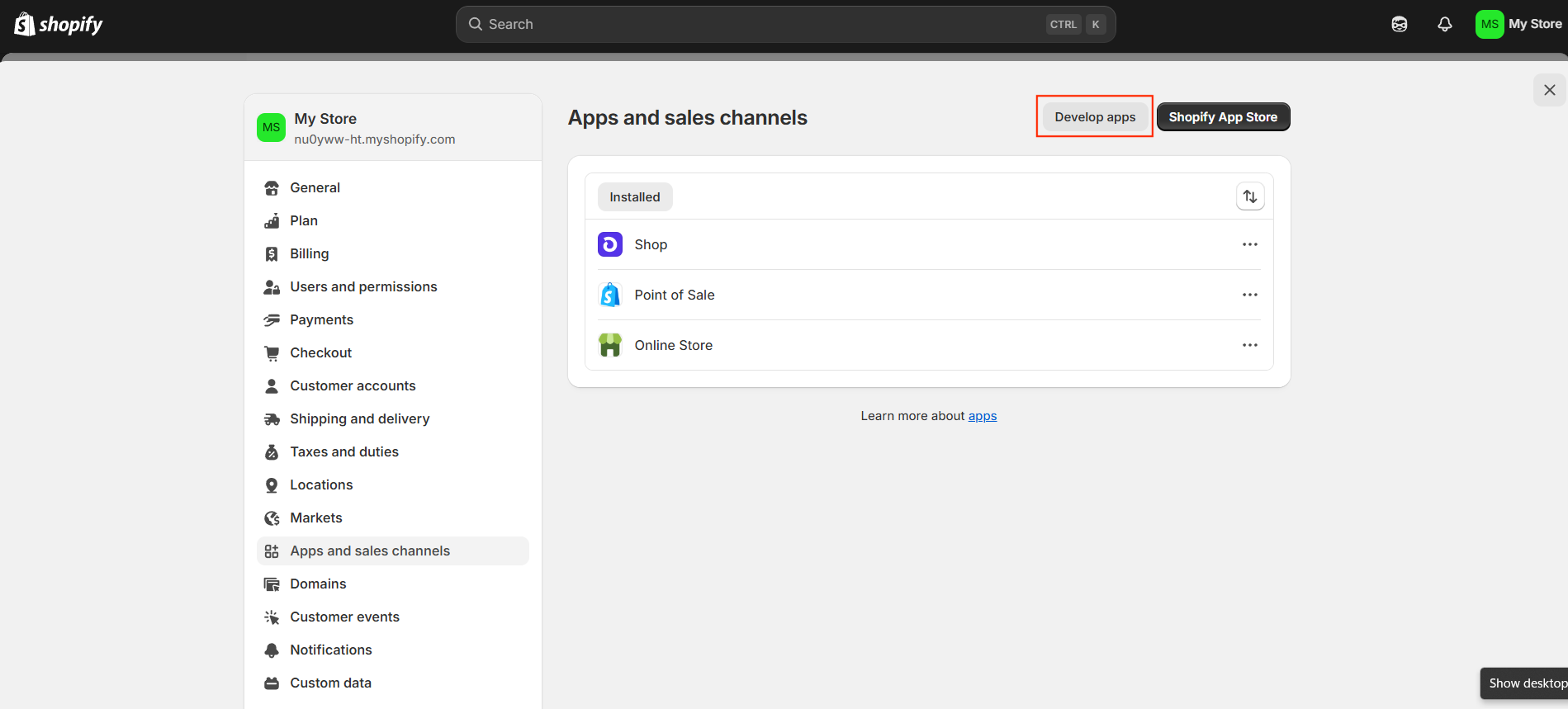This screenshot has width=1568, height=709.
Task: Click the nu0yww-ht.myshopify.com store URL
Action: tap(375, 139)
